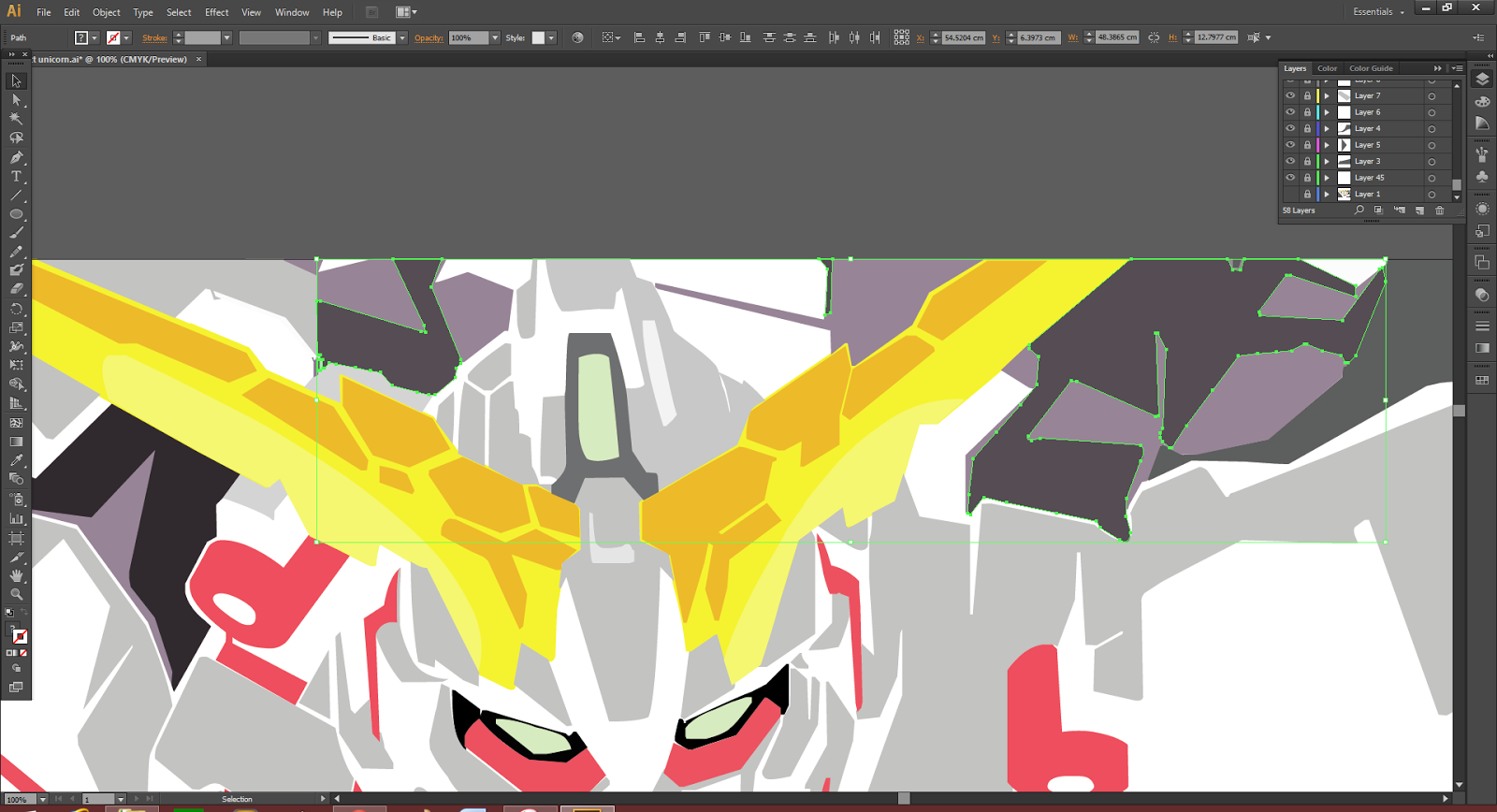Create new layer in Layers panel
The width and height of the screenshot is (1497, 812).
(1419, 210)
